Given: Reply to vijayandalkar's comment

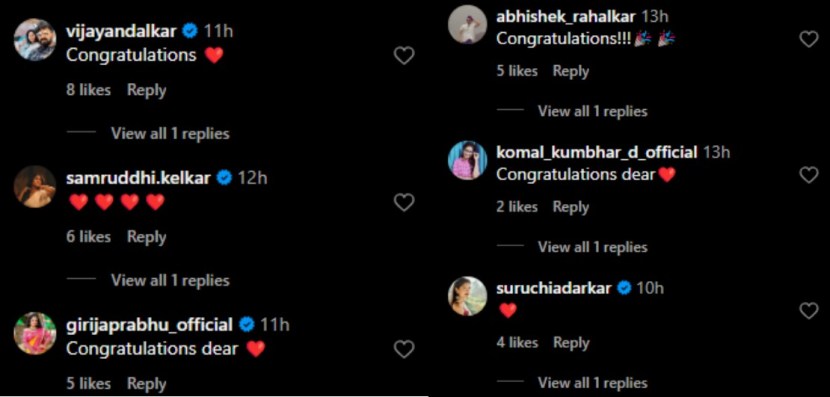Looking at the screenshot, I should coord(147,91).
